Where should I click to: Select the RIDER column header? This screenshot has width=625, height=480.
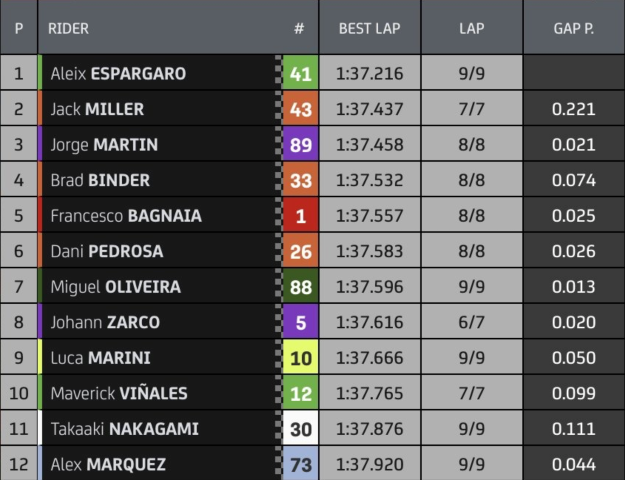coord(69,28)
